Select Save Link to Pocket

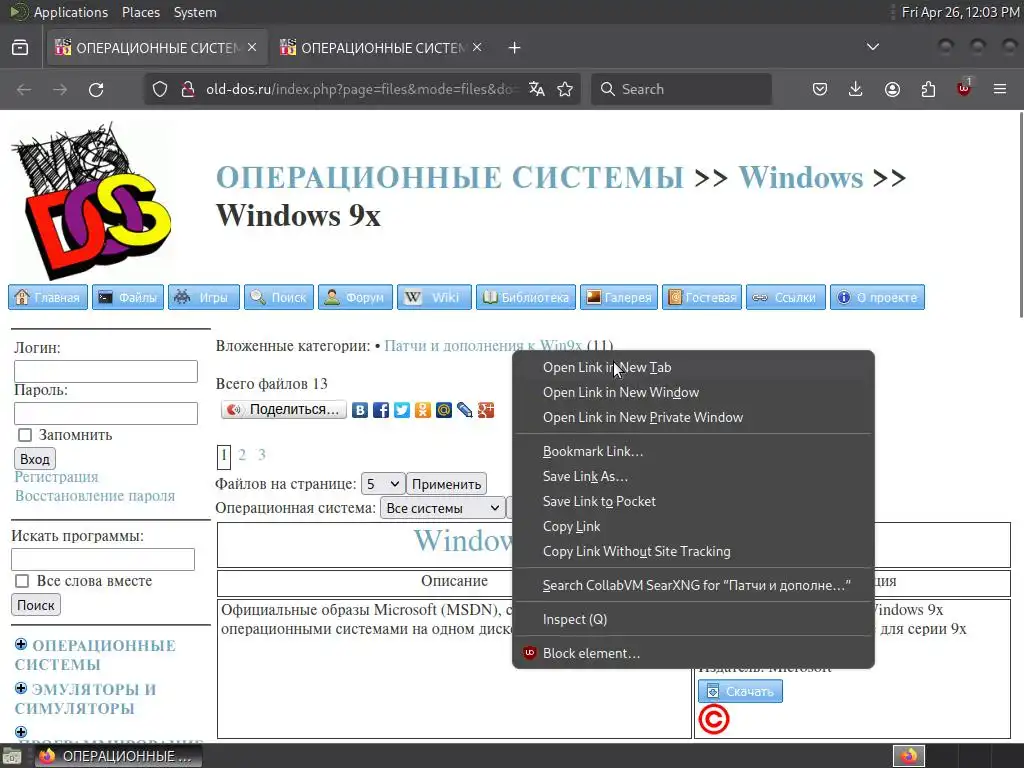[694, 502]
